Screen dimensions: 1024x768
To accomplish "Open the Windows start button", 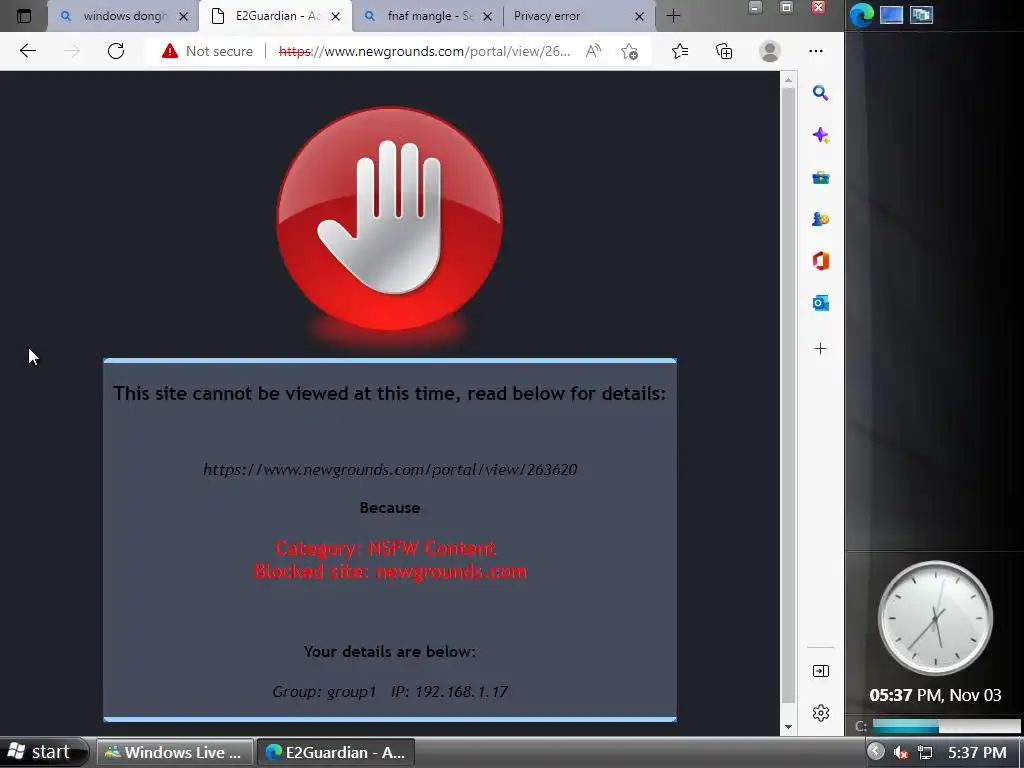I will click(43, 752).
